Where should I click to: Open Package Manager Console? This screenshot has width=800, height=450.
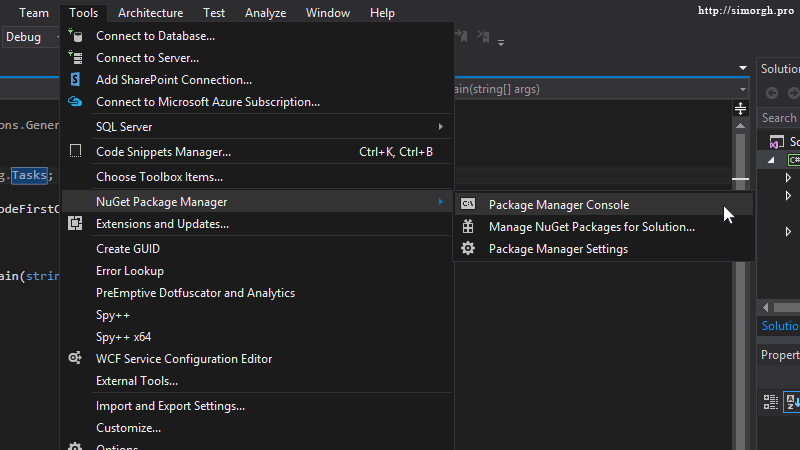coord(604,205)
